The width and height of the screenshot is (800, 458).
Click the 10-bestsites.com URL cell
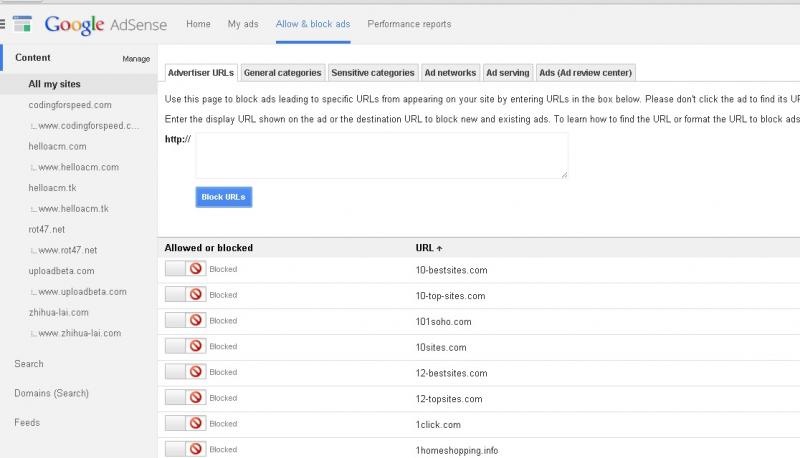452,270
